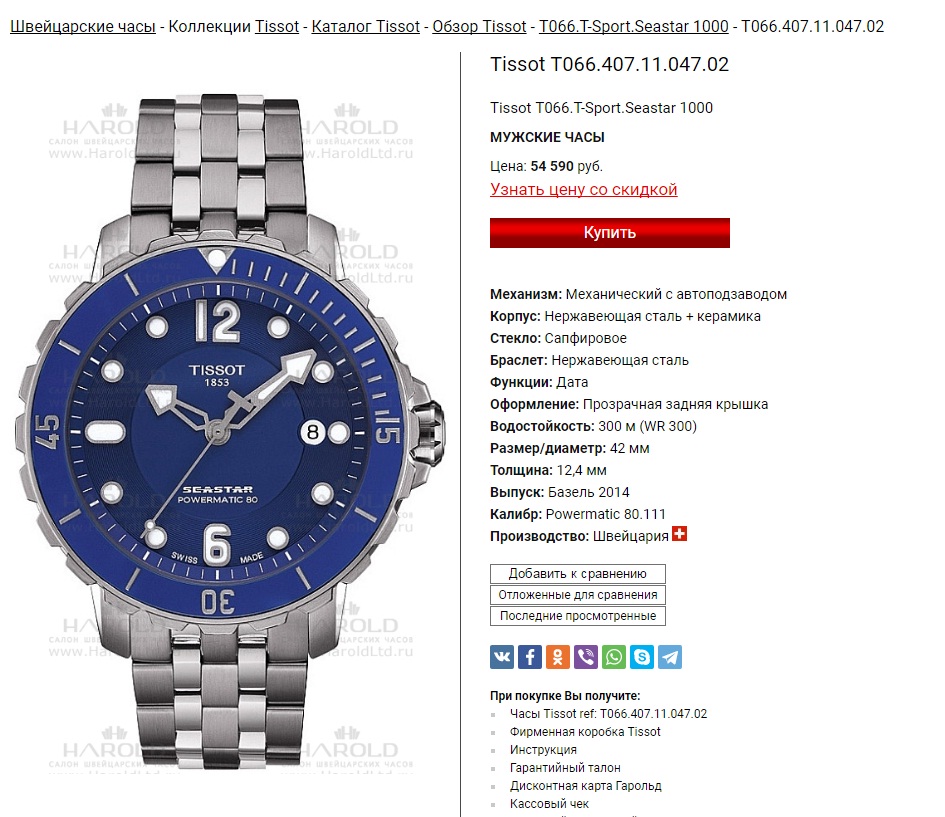Share the watch via WhatsApp
This screenshot has height=817, width=945.
(x=614, y=657)
